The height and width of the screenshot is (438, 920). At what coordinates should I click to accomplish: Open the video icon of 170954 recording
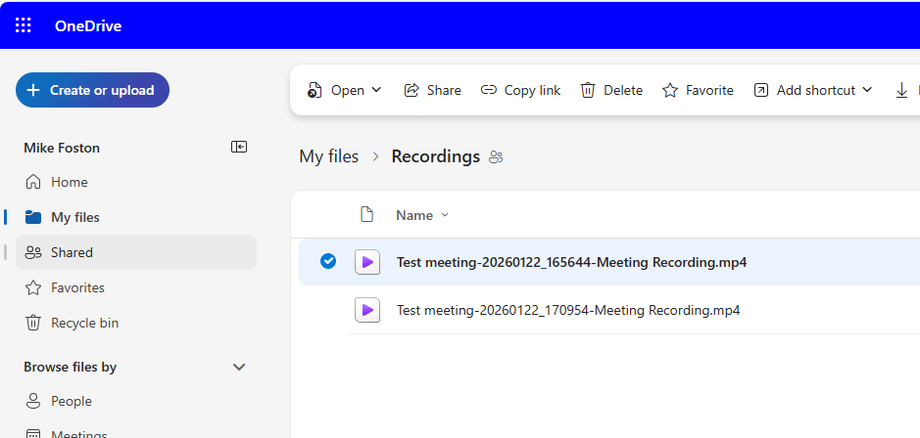[x=367, y=310]
